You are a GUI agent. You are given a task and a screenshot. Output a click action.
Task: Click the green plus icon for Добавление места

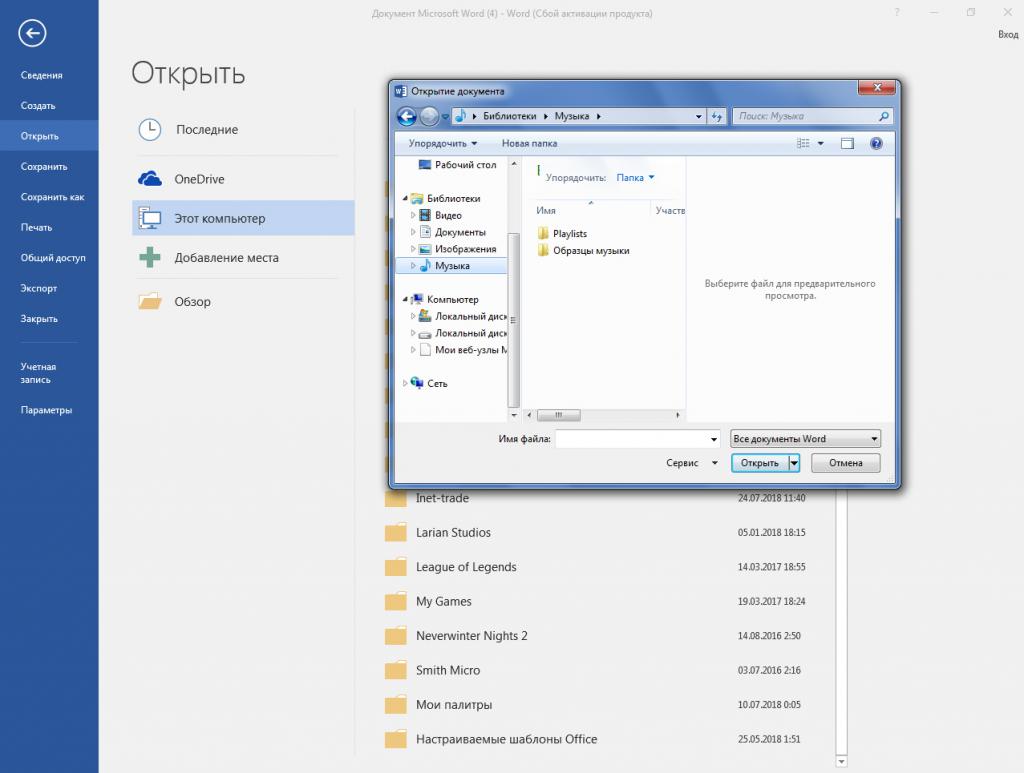[x=150, y=257]
